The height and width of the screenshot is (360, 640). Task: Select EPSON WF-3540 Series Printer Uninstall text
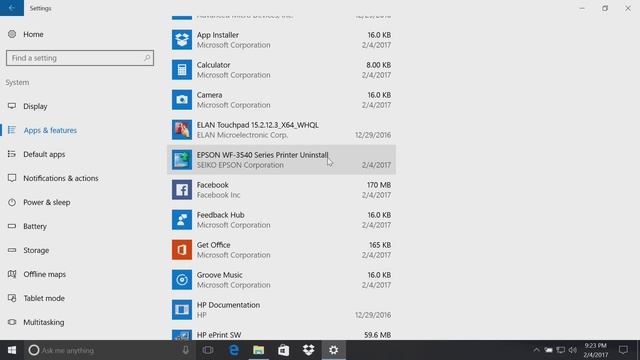pyautogui.click(x=262, y=155)
